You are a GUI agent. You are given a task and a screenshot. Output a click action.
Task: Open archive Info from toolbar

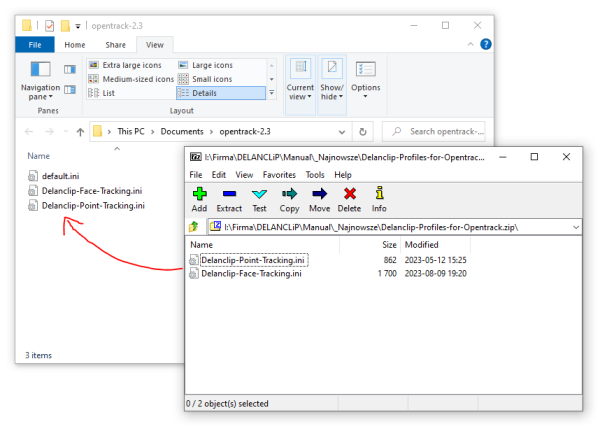(379, 200)
